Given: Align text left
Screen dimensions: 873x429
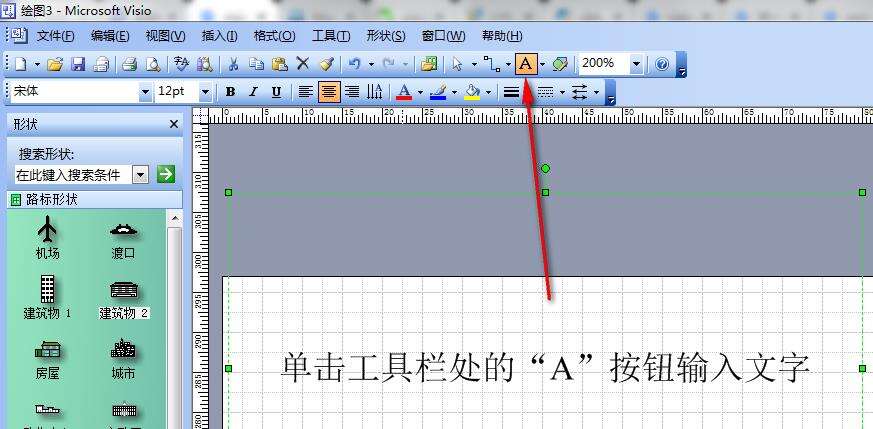Looking at the screenshot, I should point(305,92).
